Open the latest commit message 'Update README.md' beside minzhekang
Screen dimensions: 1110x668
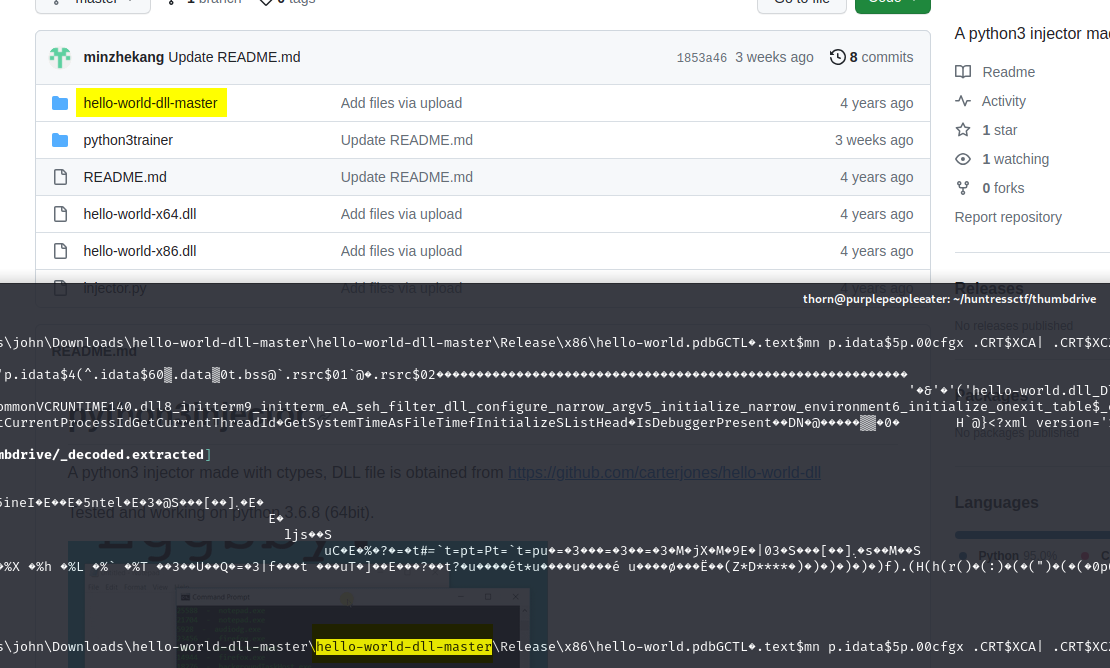234,57
